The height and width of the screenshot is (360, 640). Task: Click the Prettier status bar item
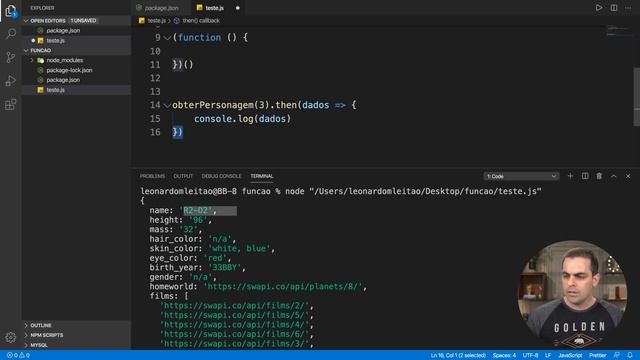(x=598, y=355)
